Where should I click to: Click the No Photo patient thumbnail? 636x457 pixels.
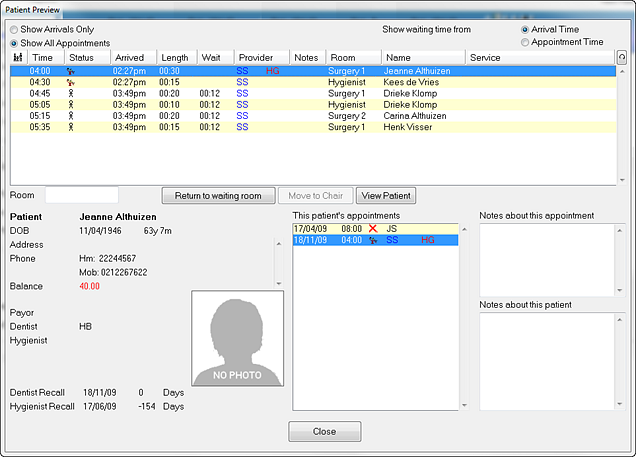click(x=237, y=338)
